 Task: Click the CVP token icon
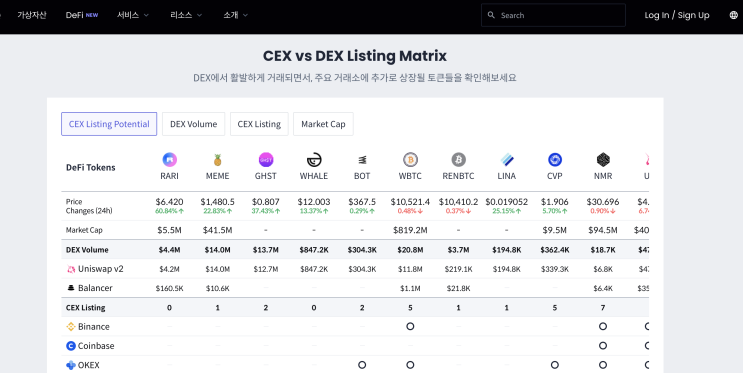[x=555, y=160]
